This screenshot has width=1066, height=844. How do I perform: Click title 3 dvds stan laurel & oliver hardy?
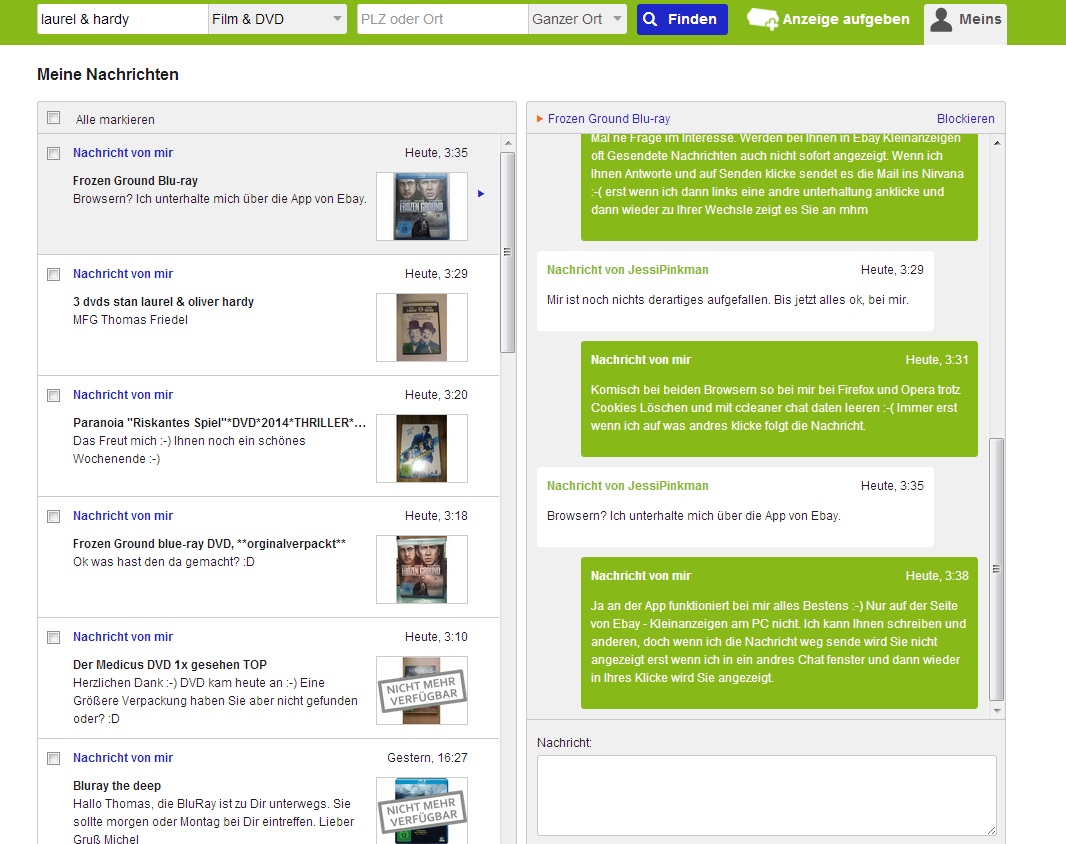[x=163, y=302]
